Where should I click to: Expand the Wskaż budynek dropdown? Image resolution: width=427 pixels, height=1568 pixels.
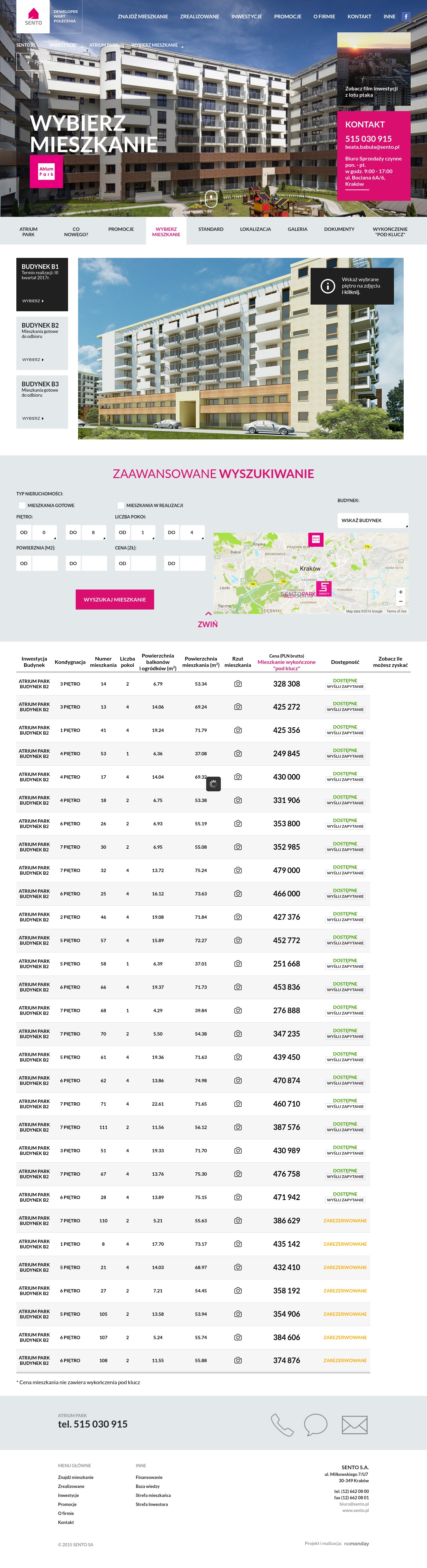tap(372, 520)
